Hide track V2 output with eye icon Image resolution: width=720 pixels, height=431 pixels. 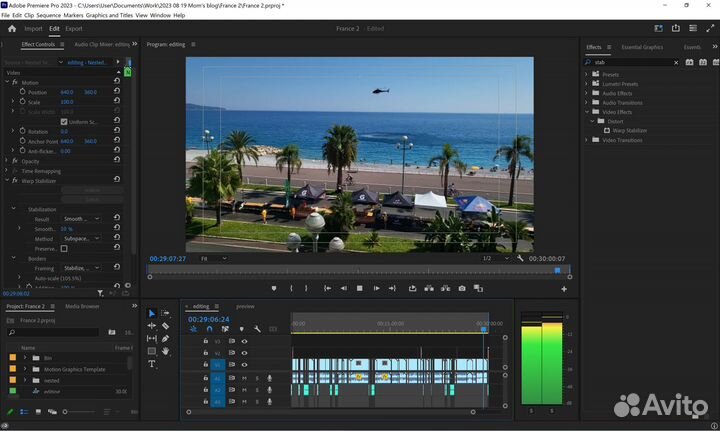tap(244, 353)
